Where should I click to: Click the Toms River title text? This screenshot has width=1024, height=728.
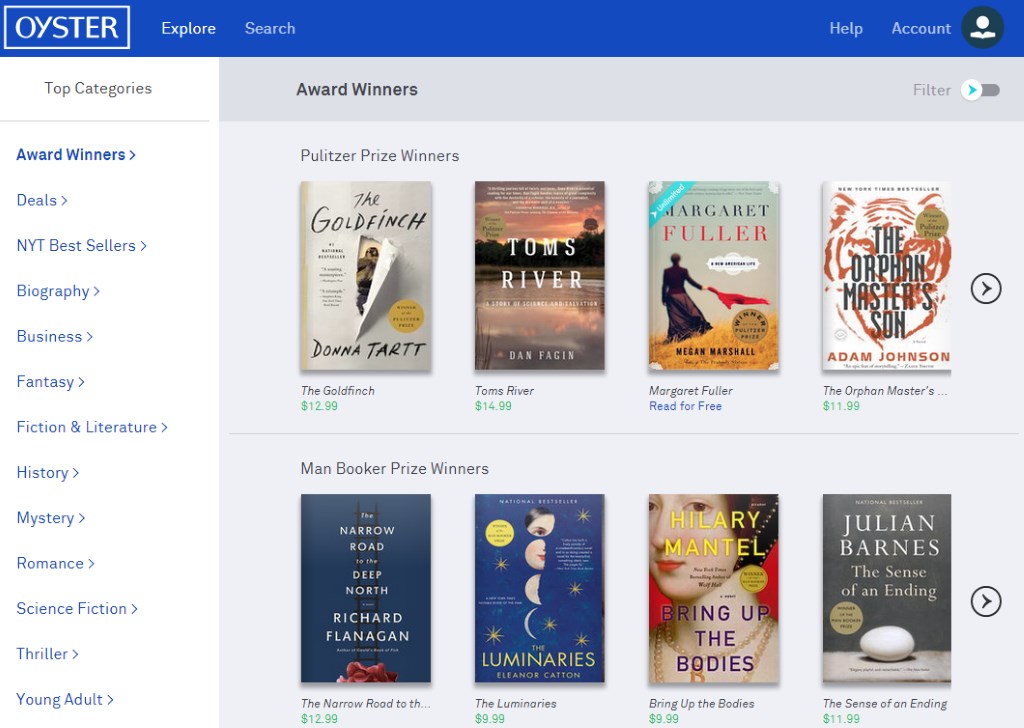pos(504,390)
